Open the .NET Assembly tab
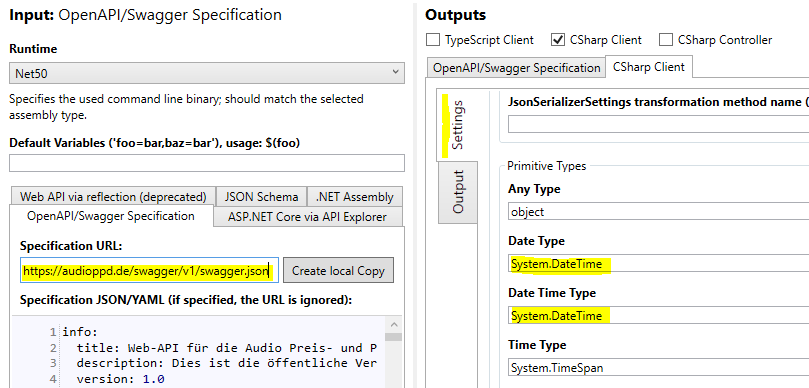Image resolution: width=809 pixels, height=388 pixels. [x=354, y=197]
